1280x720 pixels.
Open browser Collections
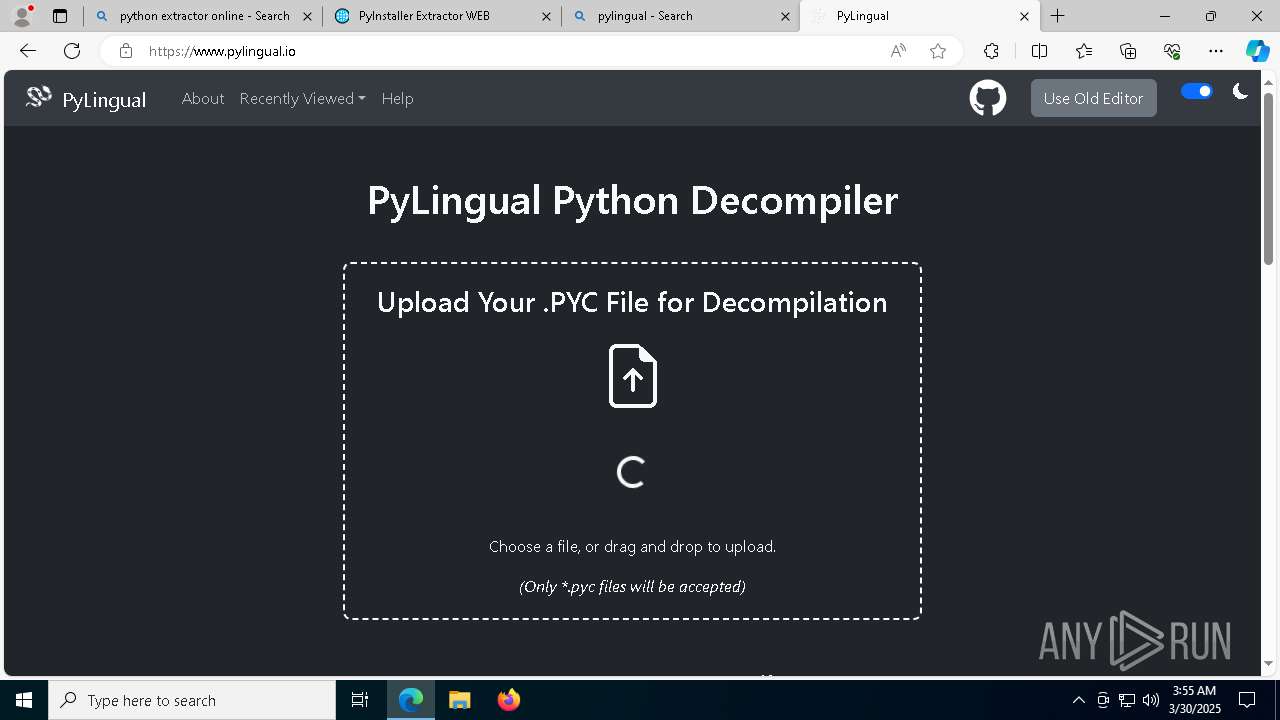click(x=1128, y=51)
